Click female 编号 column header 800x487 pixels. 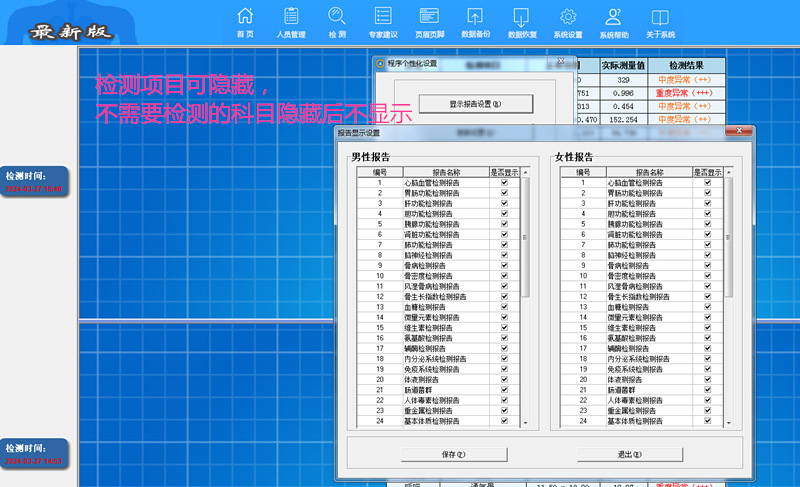point(583,172)
